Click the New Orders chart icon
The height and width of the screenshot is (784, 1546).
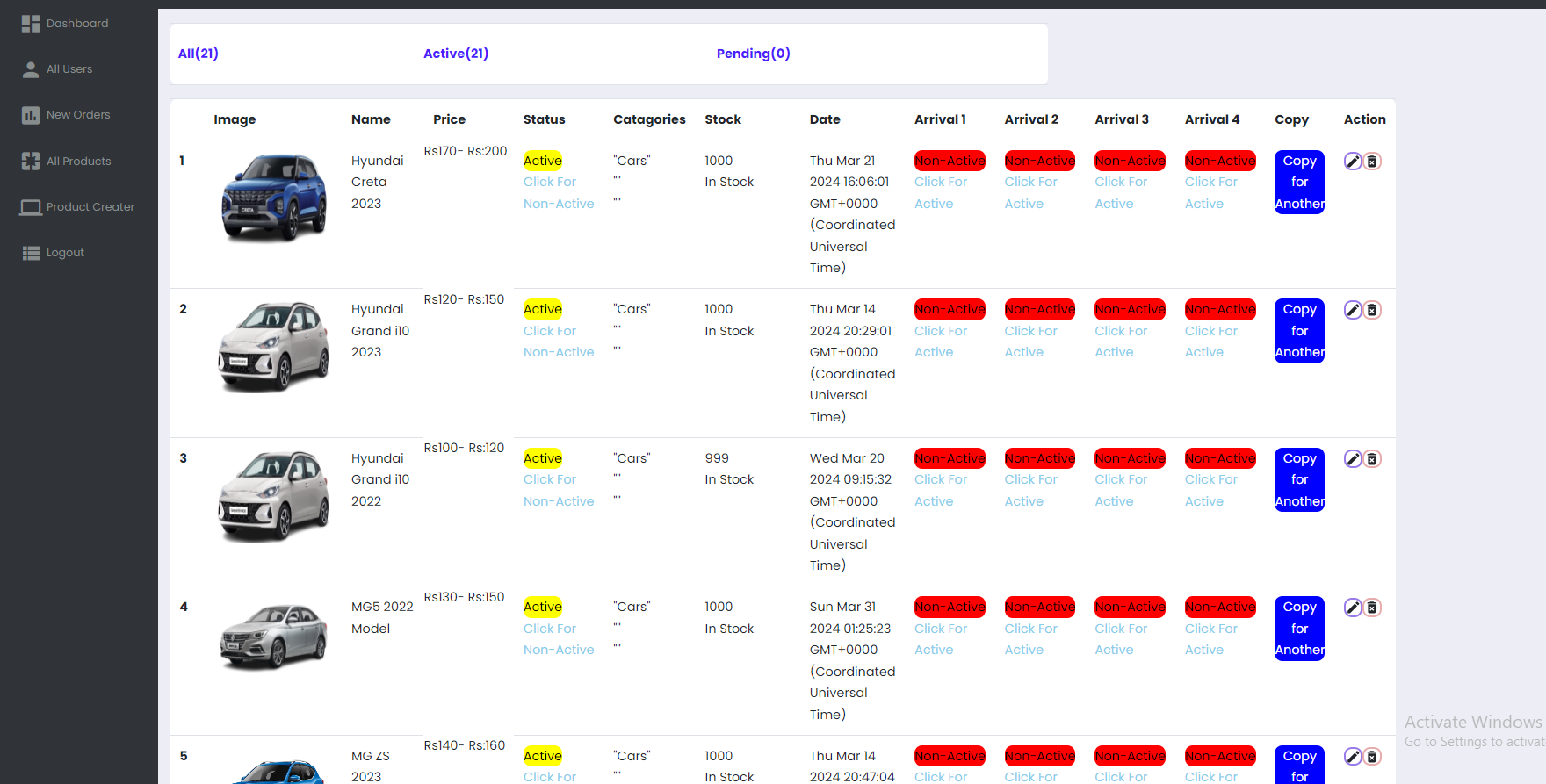tap(31, 115)
